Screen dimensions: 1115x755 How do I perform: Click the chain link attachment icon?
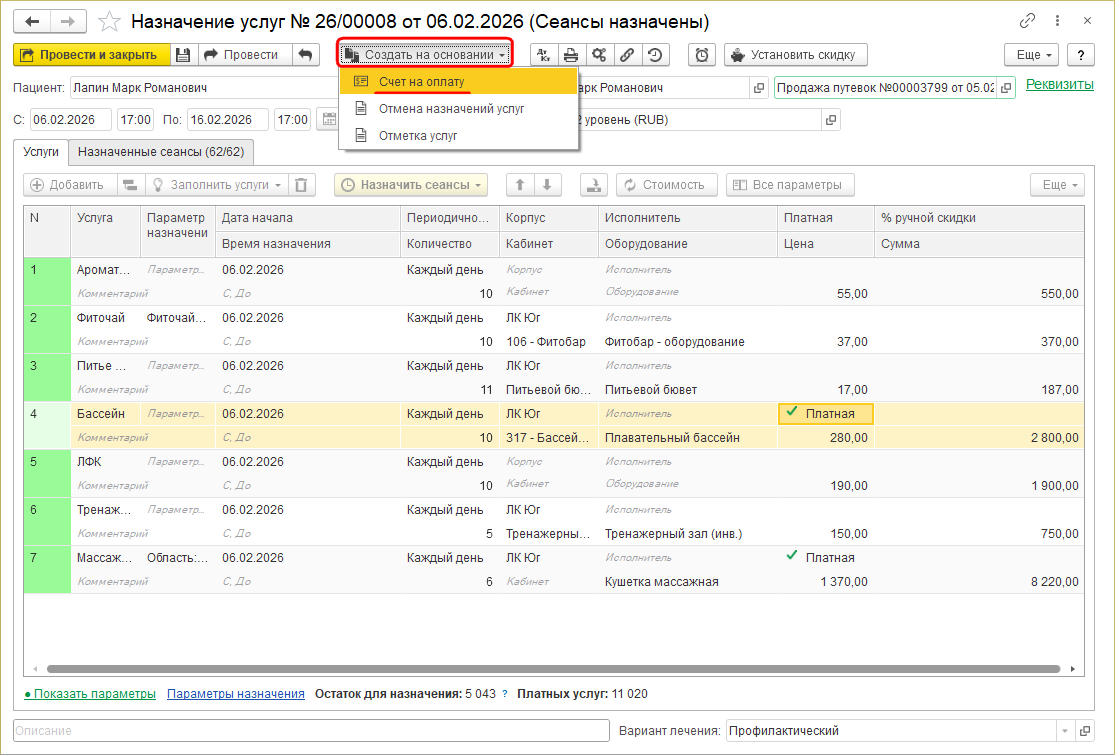(x=626, y=55)
